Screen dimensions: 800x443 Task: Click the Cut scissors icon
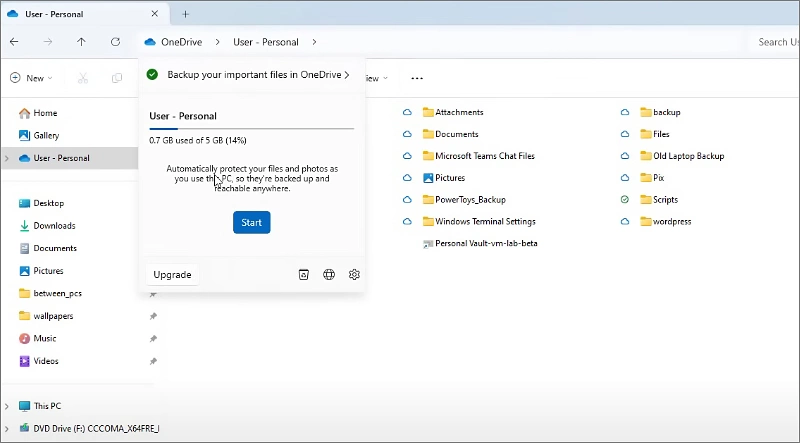coord(83,78)
